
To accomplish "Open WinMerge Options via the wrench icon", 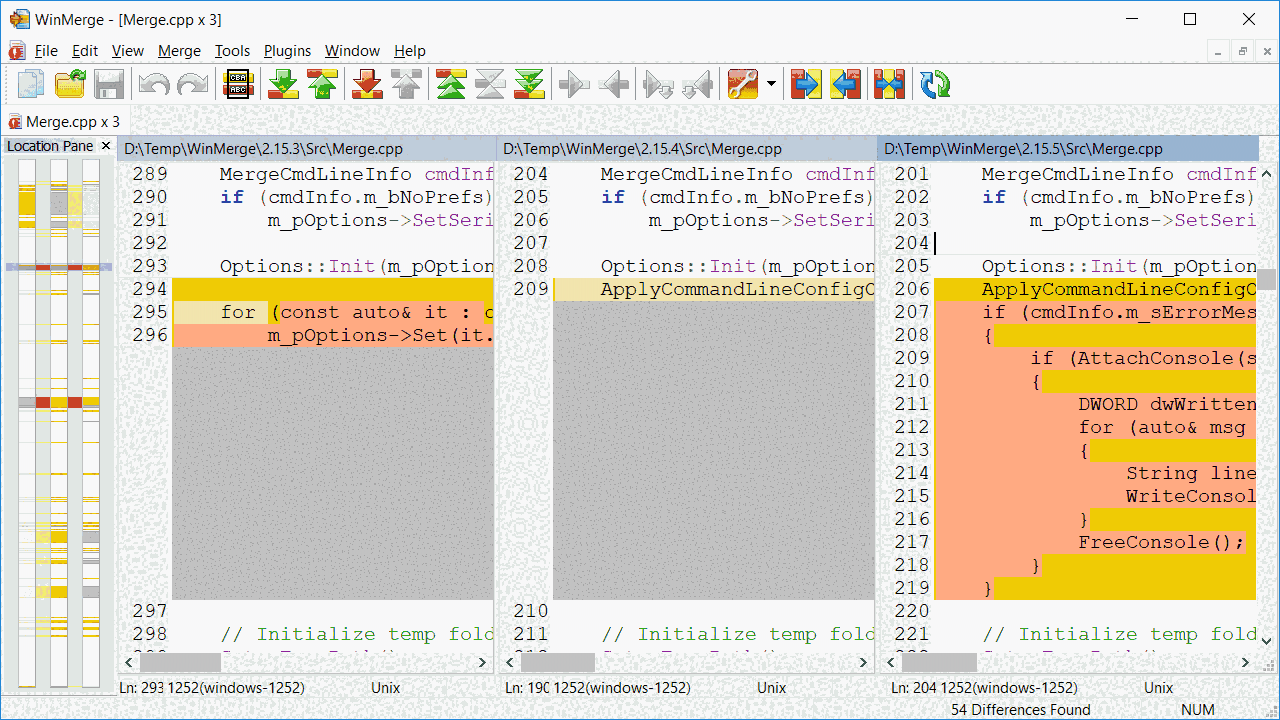I will point(744,84).
